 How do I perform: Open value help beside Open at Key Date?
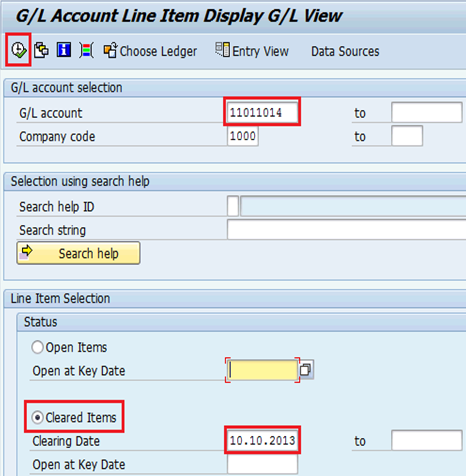pyautogui.click(x=306, y=370)
